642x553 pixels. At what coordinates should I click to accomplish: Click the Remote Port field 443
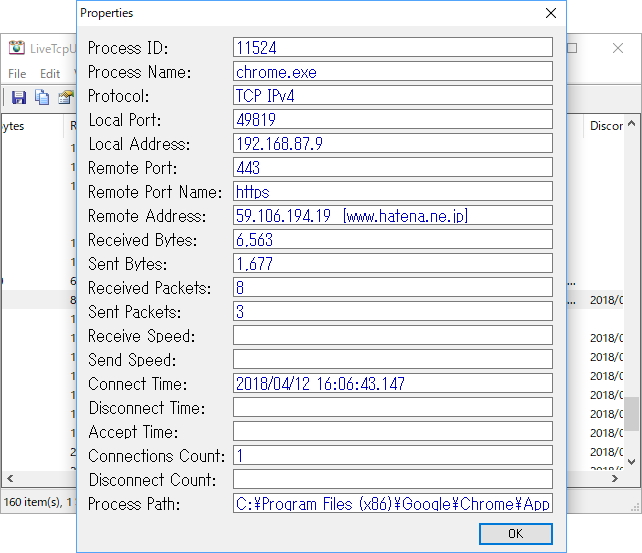pos(393,167)
